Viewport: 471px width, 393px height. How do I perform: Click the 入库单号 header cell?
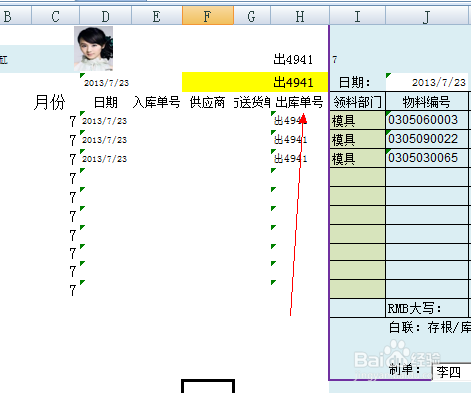(157, 102)
